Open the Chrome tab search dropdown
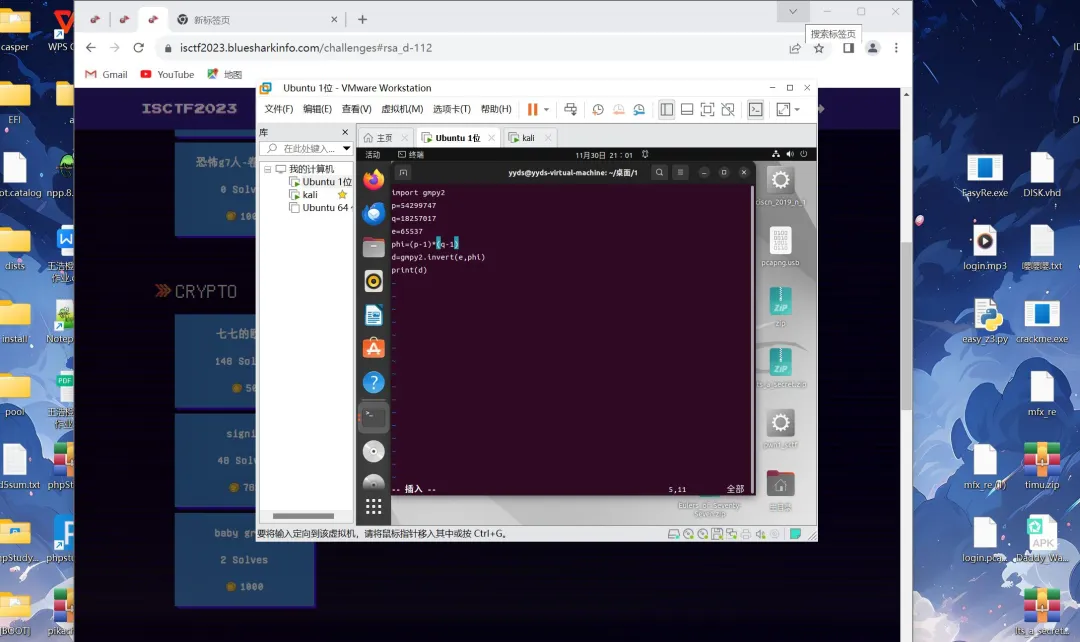The height and width of the screenshot is (642, 1080). pos(793,12)
